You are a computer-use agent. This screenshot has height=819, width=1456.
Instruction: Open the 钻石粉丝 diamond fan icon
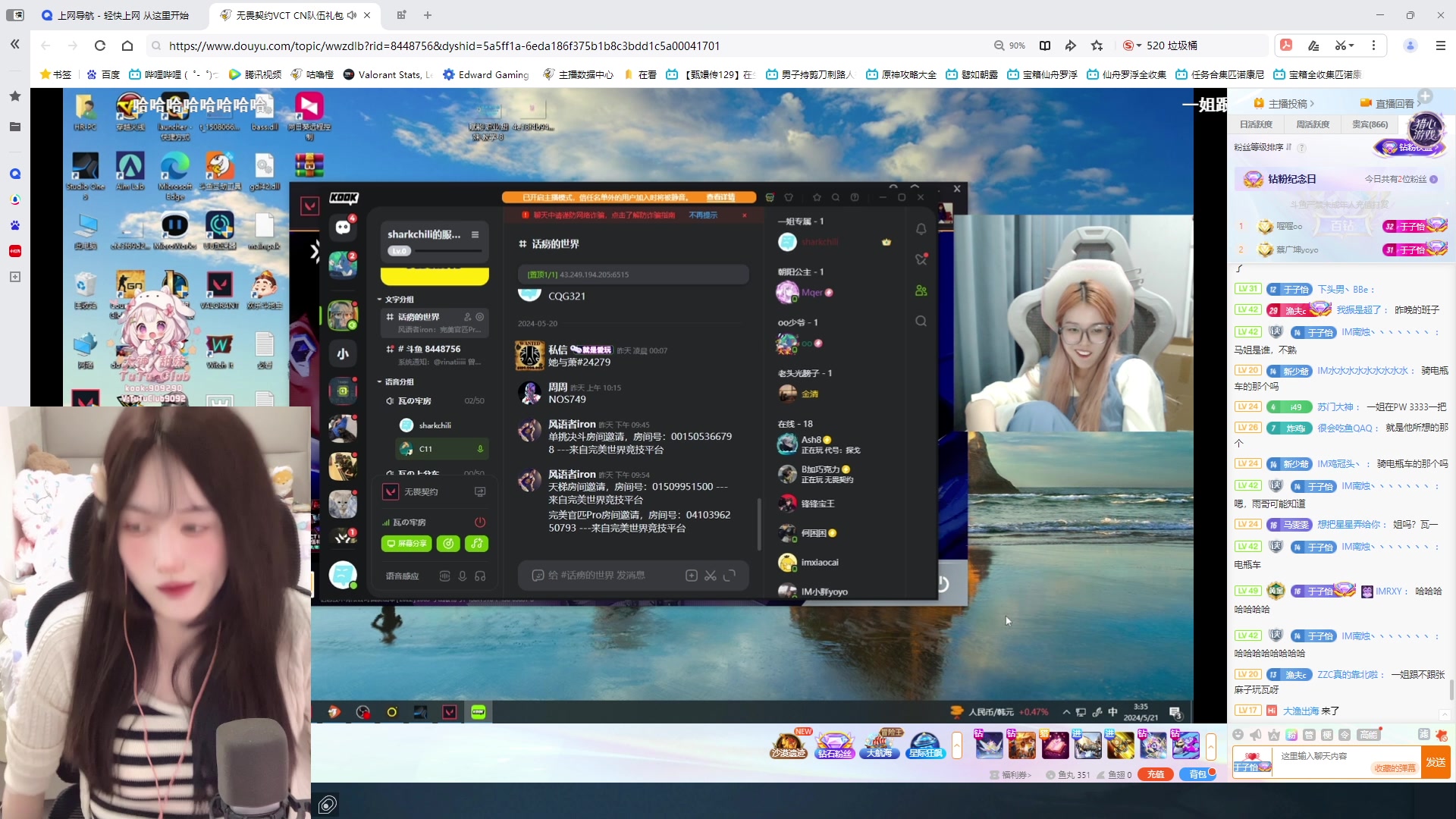[834, 745]
